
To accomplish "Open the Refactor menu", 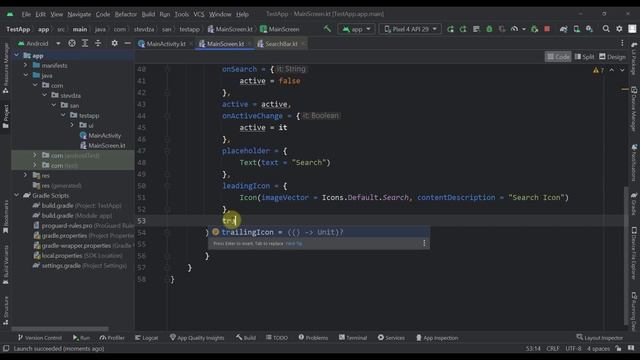I will pyautogui.click(x=125, y=14).
